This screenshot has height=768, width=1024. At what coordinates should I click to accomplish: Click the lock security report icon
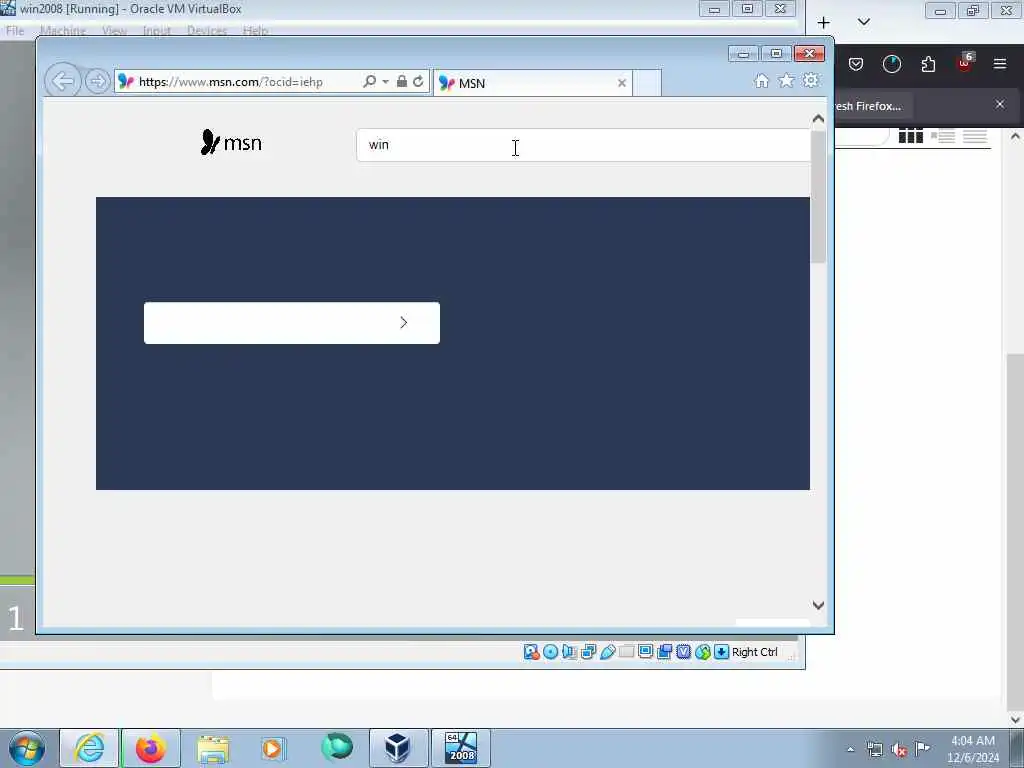coord(402,82)
